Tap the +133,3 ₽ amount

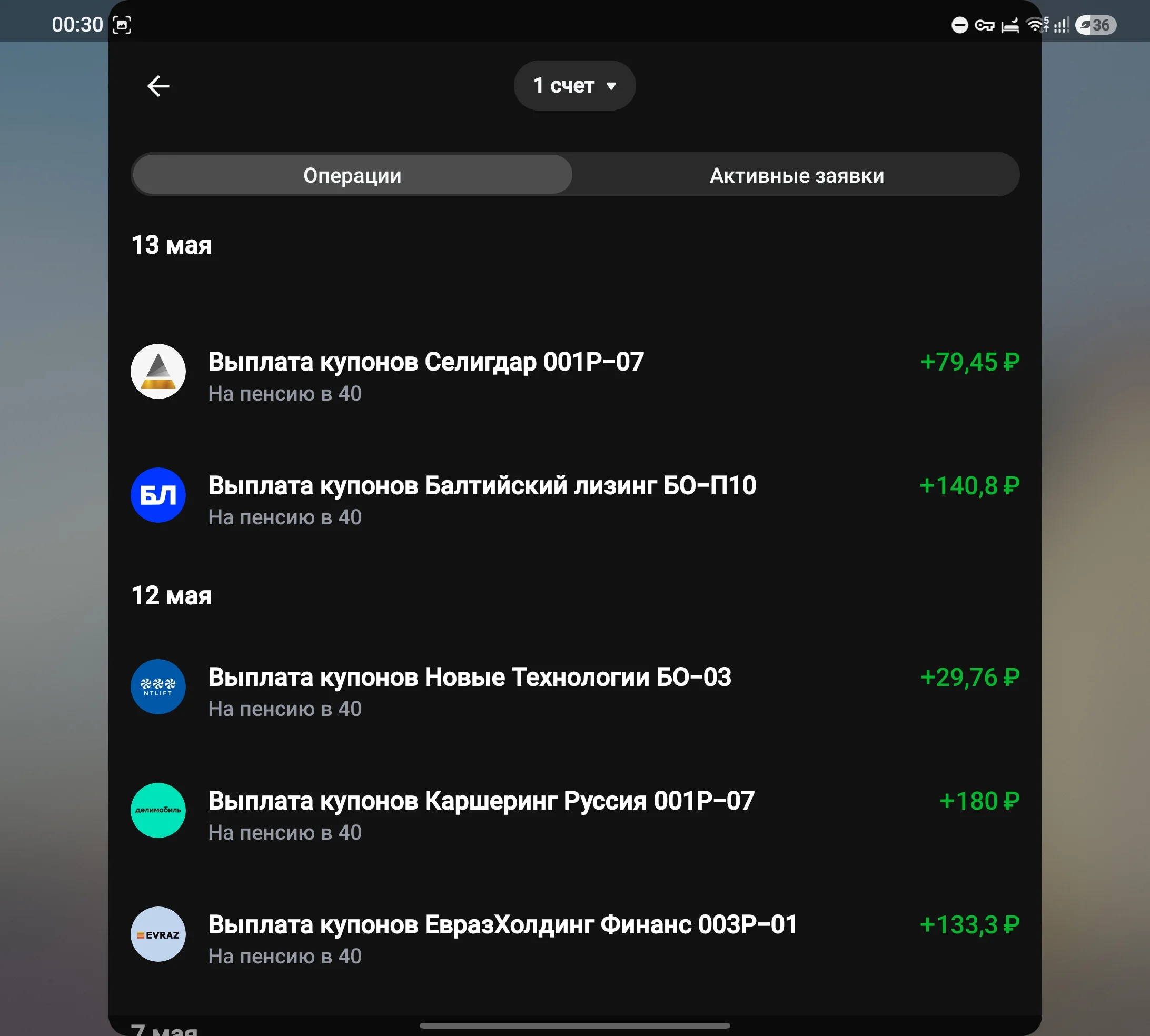click(x=969, y=925)
